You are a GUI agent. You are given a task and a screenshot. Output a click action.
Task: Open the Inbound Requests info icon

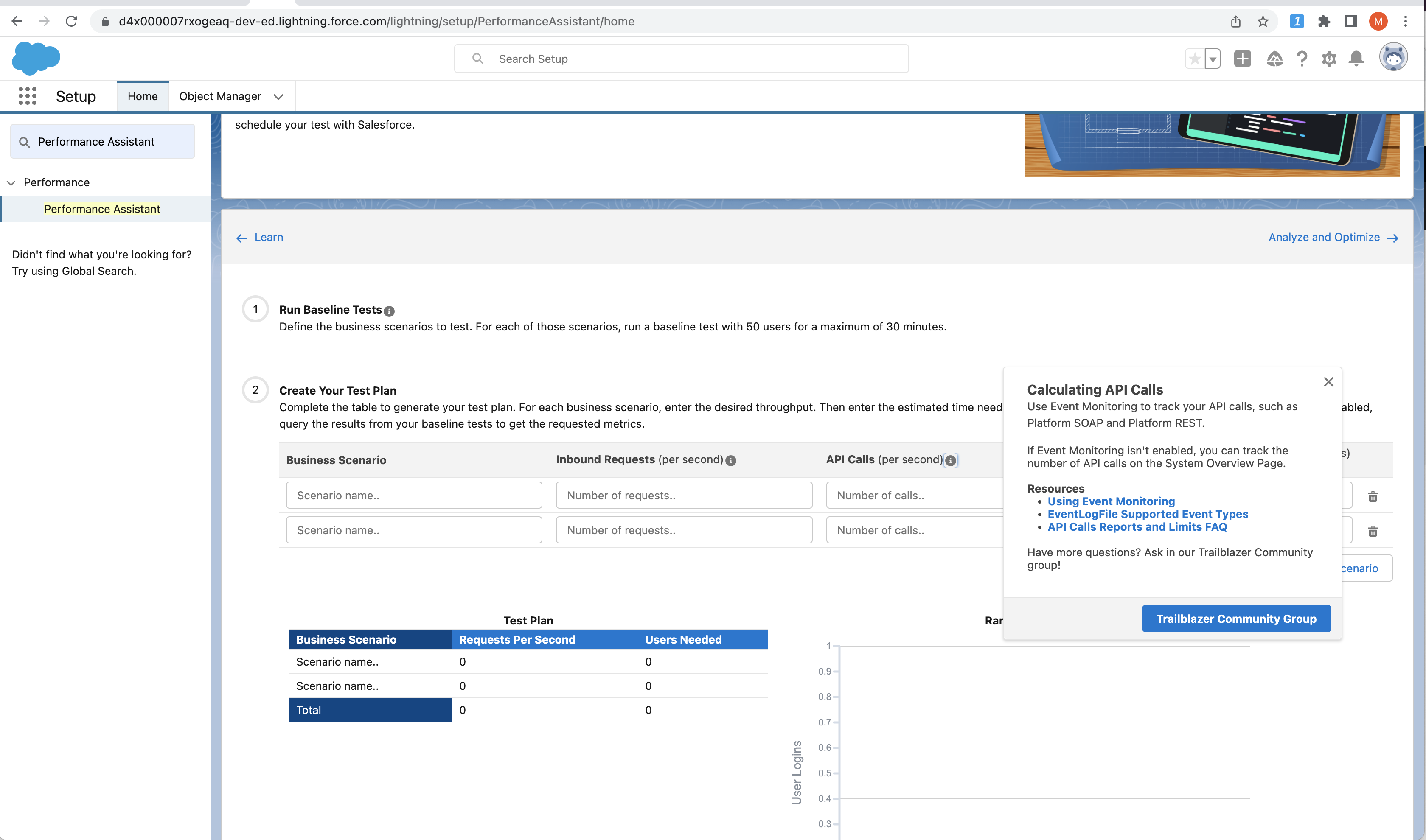(731, 461)
